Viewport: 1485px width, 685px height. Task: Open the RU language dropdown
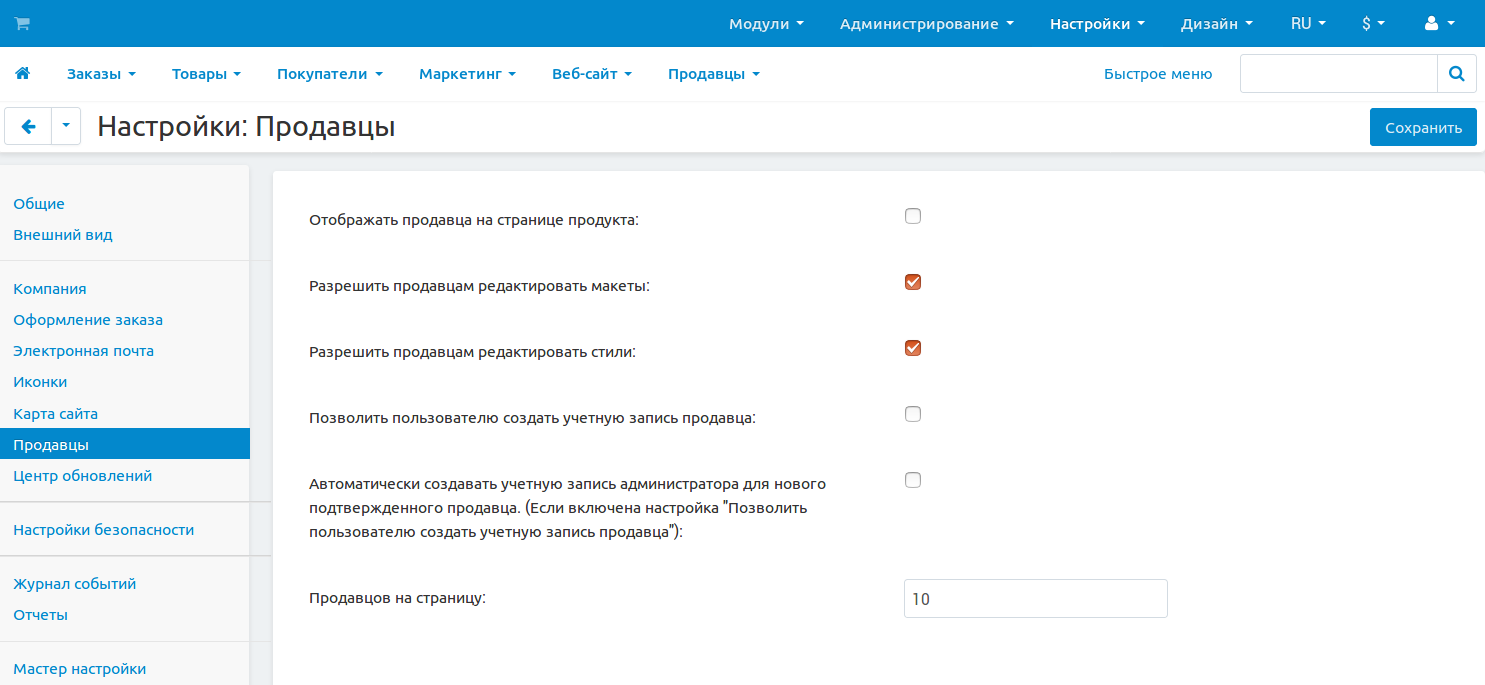pyautogui.click(x=1307, y=23)
